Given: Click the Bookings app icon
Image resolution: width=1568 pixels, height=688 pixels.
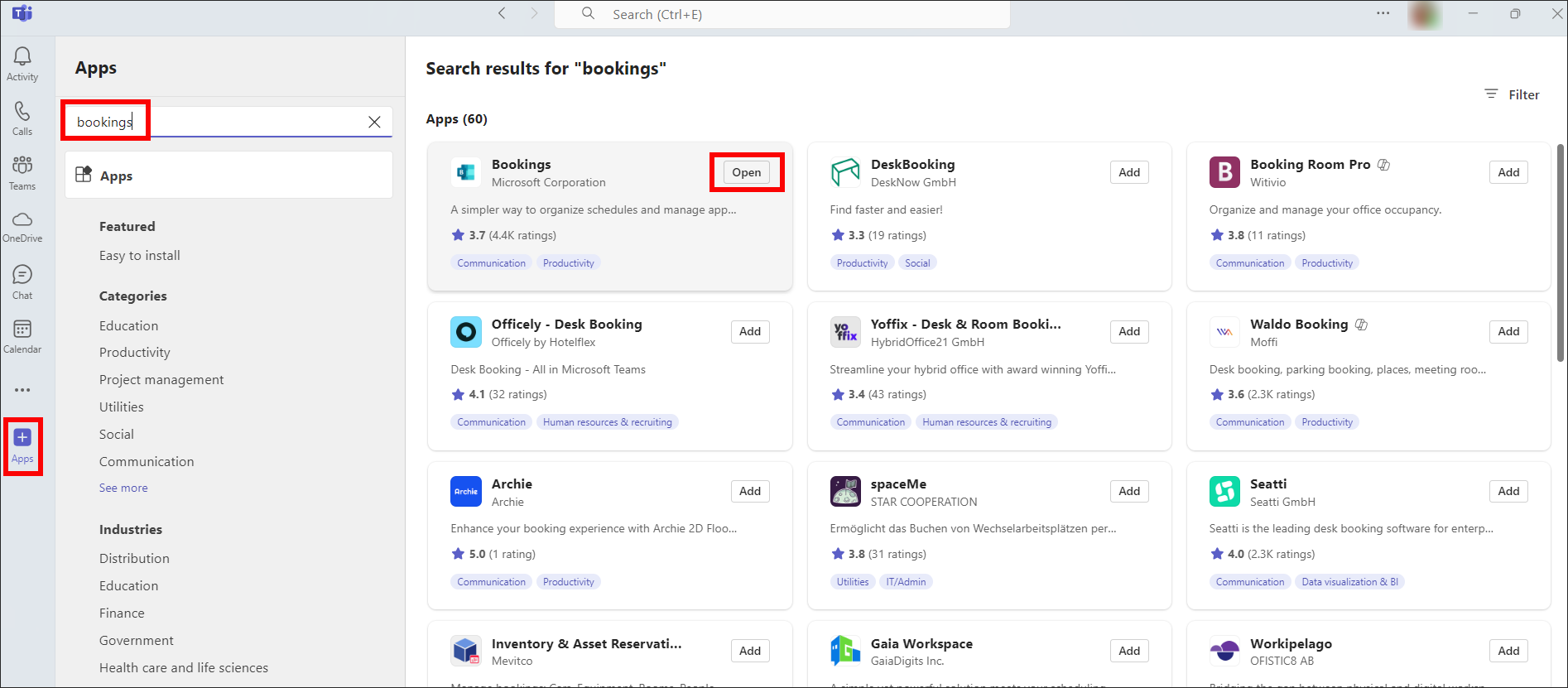Looking at the screenshot, I should 466,172.
